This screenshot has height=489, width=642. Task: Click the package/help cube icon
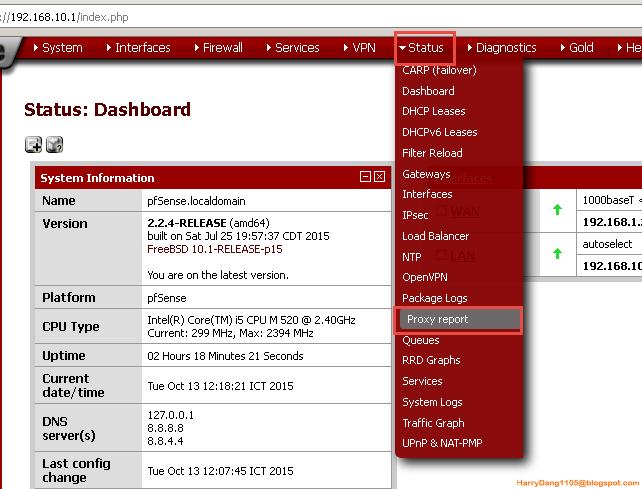[x=54, y=144]
